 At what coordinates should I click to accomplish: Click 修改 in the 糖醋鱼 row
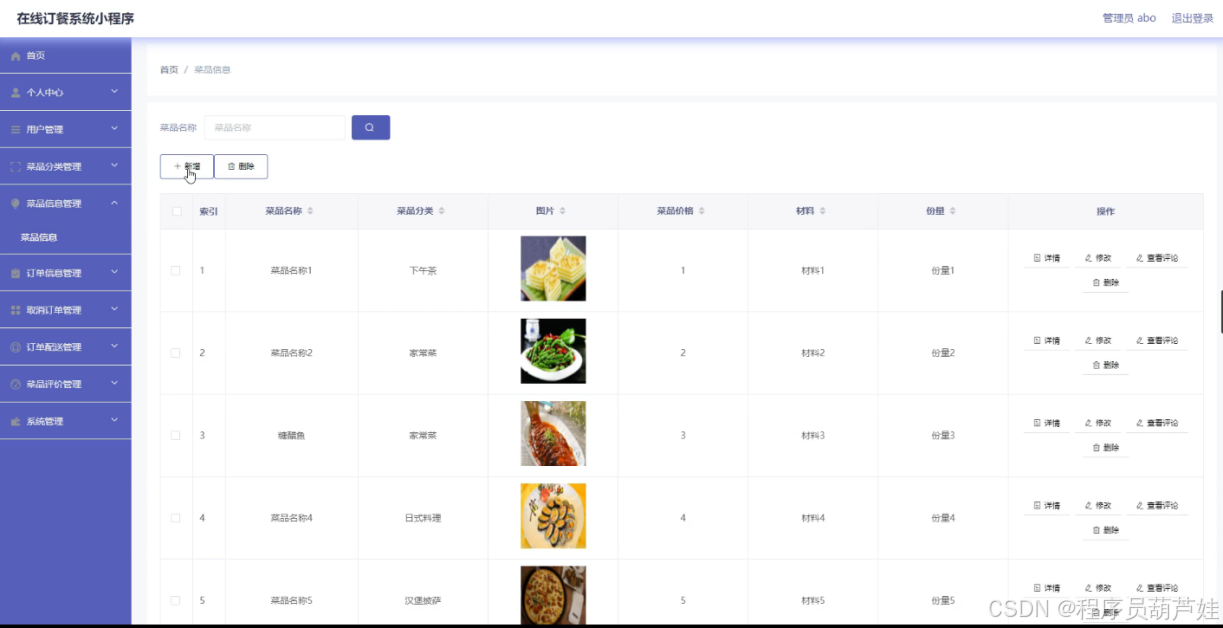(1098, 423)
